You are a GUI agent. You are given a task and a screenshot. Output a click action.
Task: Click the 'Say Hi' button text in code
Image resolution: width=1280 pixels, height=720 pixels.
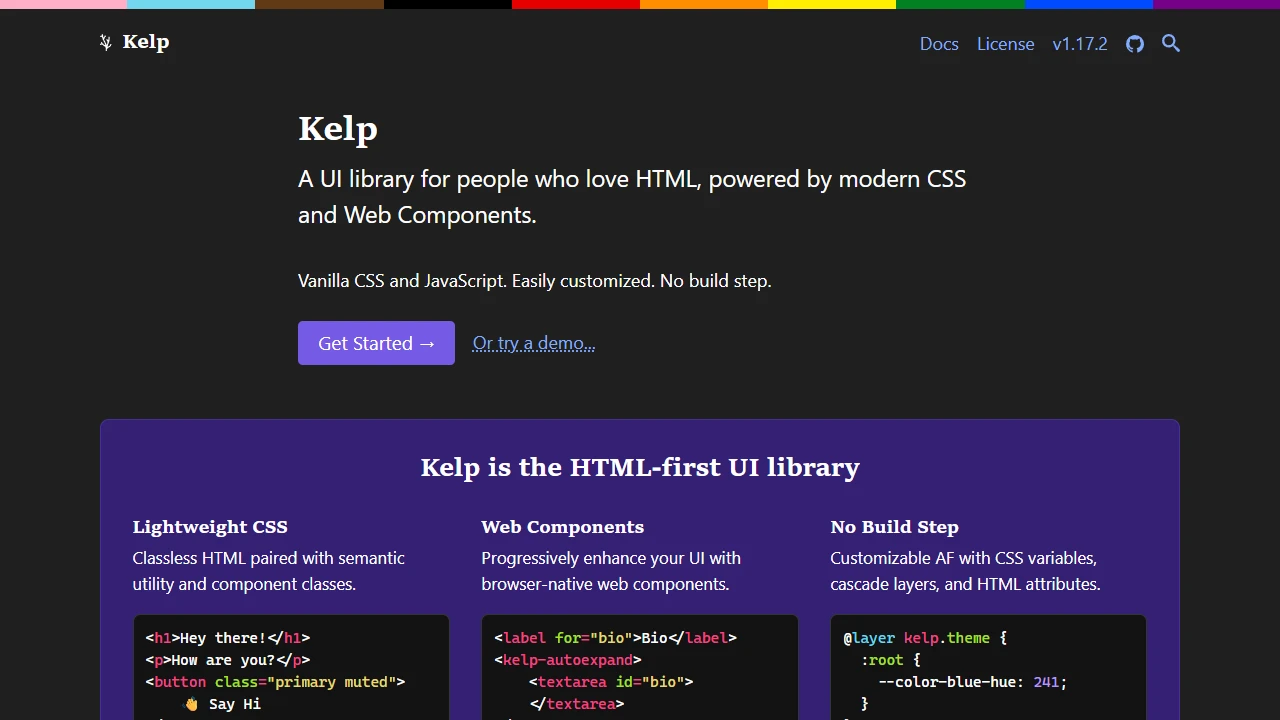[x=232, y=703]
